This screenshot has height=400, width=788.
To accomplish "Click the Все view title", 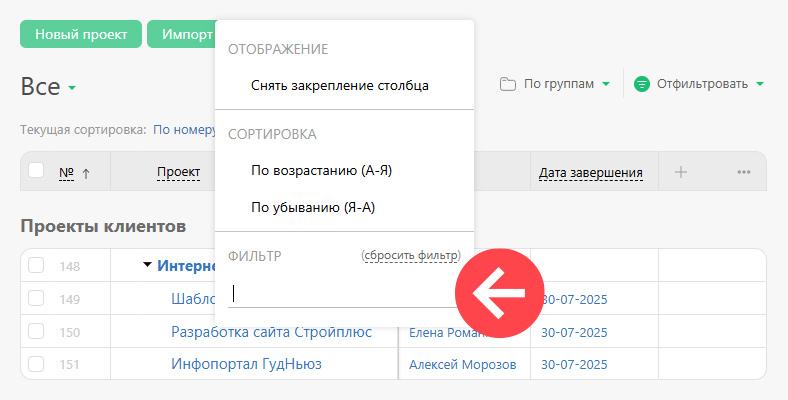I will pos(40,86).
